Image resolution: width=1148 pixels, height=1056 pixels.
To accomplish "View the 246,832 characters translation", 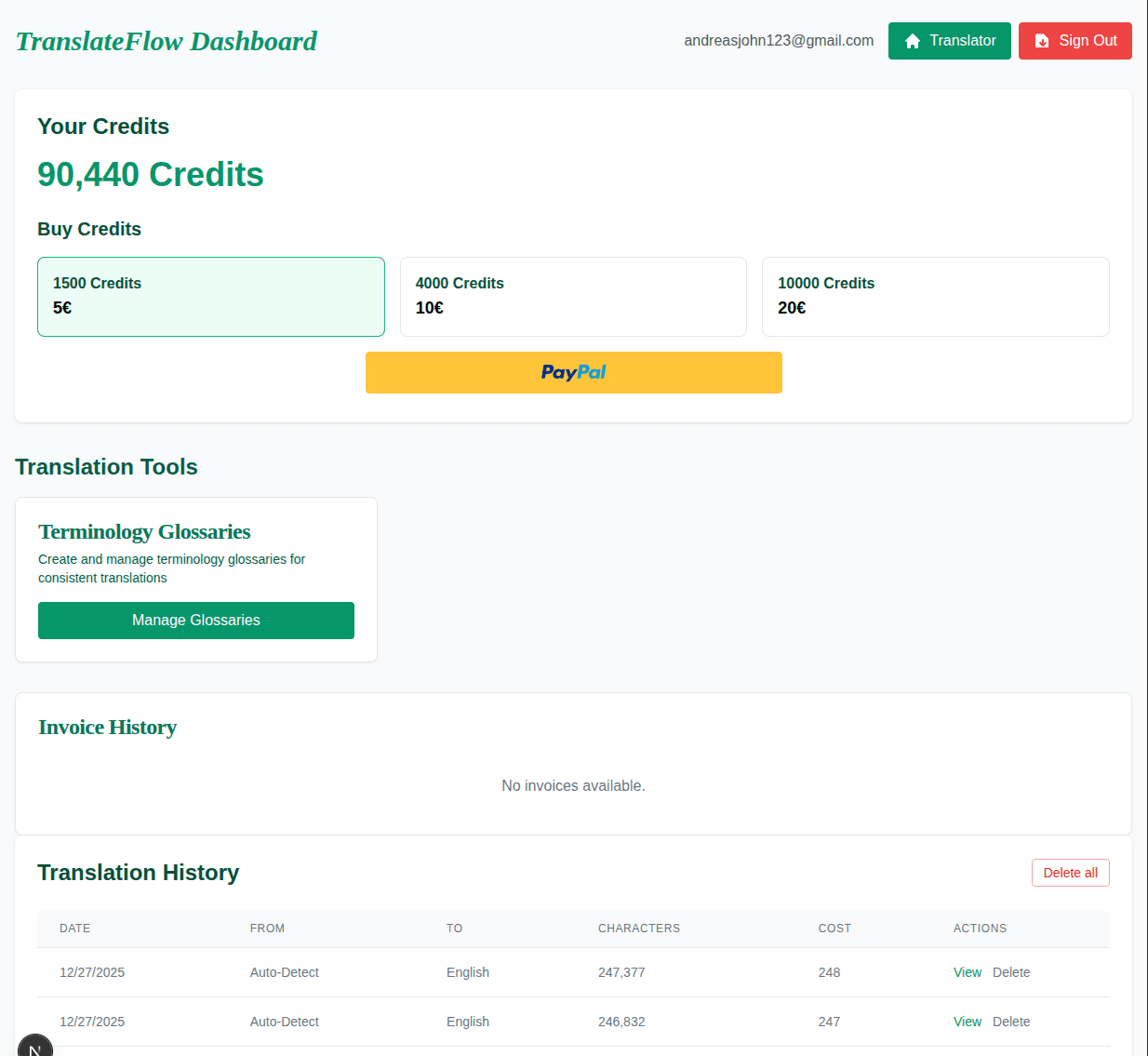I will (x=968, y=1022).
